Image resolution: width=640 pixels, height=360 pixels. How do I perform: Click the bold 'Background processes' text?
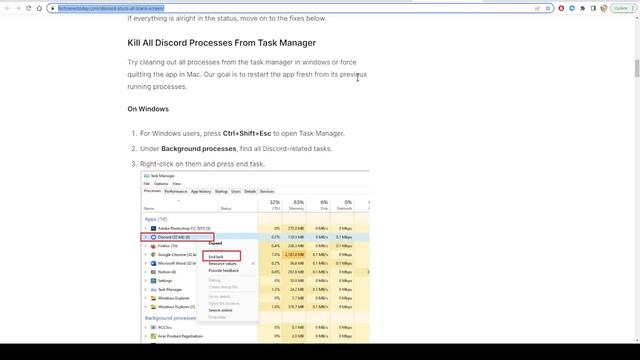point(199,149)
